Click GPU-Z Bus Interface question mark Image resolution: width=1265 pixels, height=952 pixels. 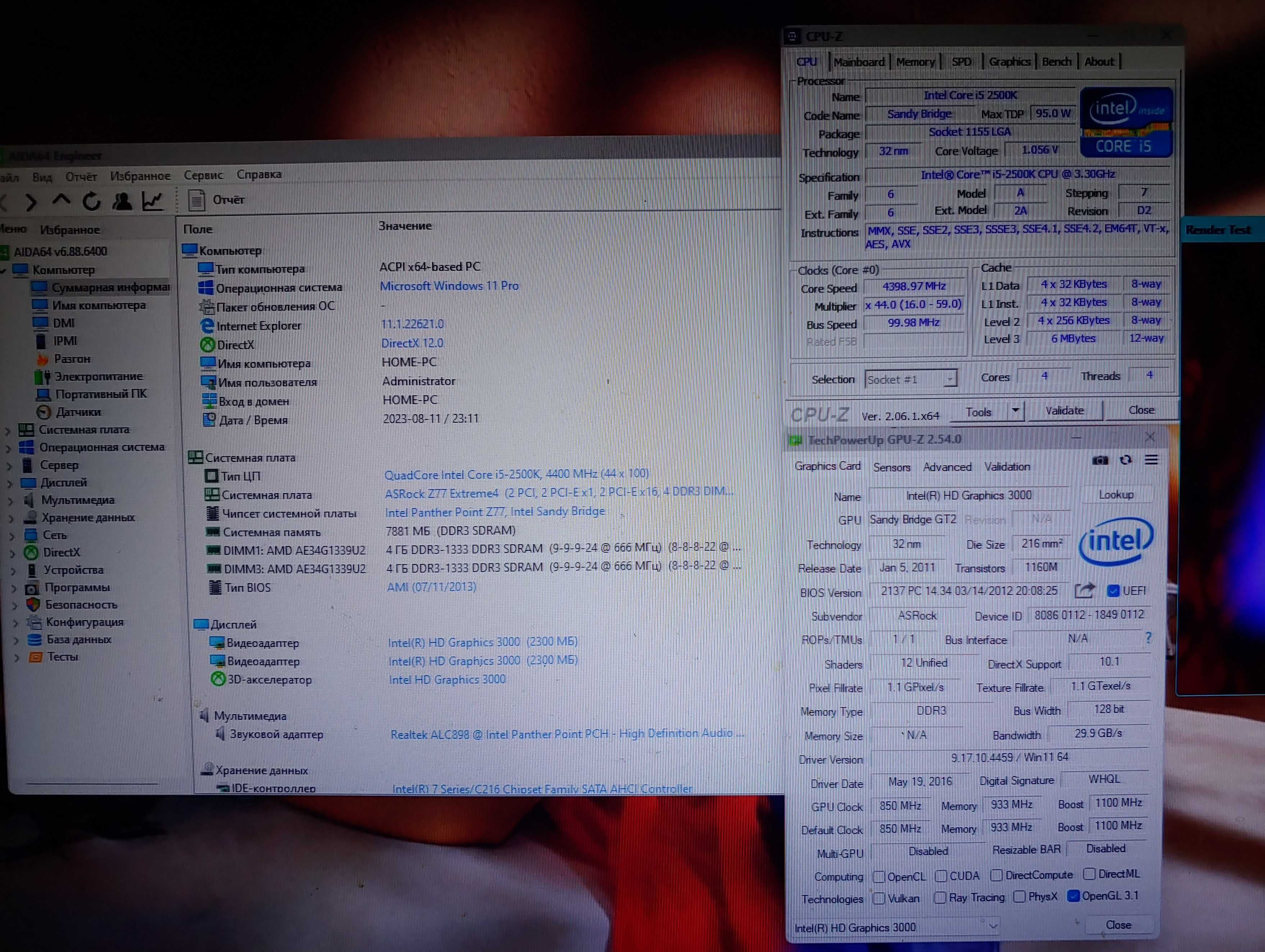tap(1148, 637)
